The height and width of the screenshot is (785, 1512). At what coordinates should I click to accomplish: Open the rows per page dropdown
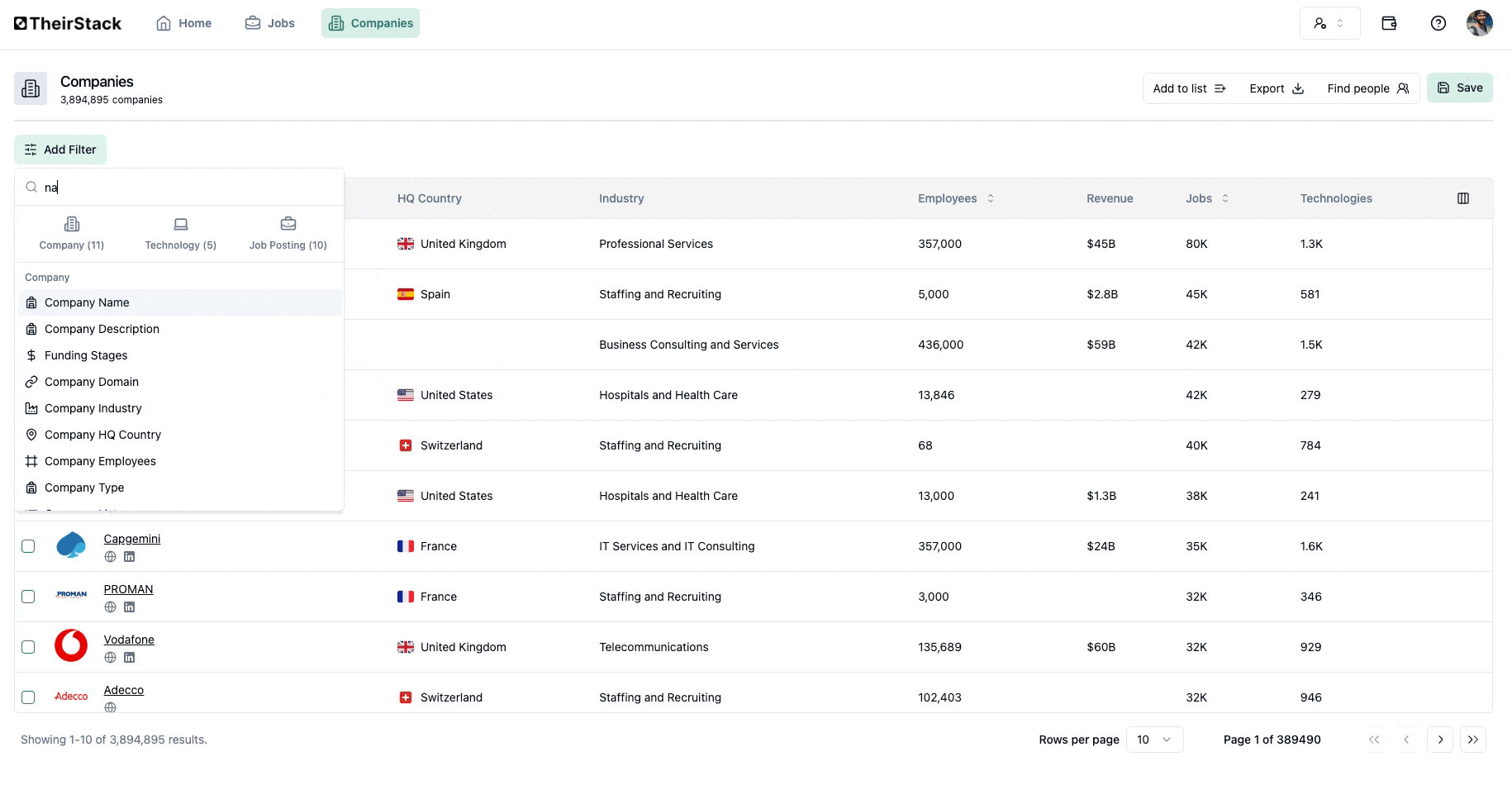1154,740
